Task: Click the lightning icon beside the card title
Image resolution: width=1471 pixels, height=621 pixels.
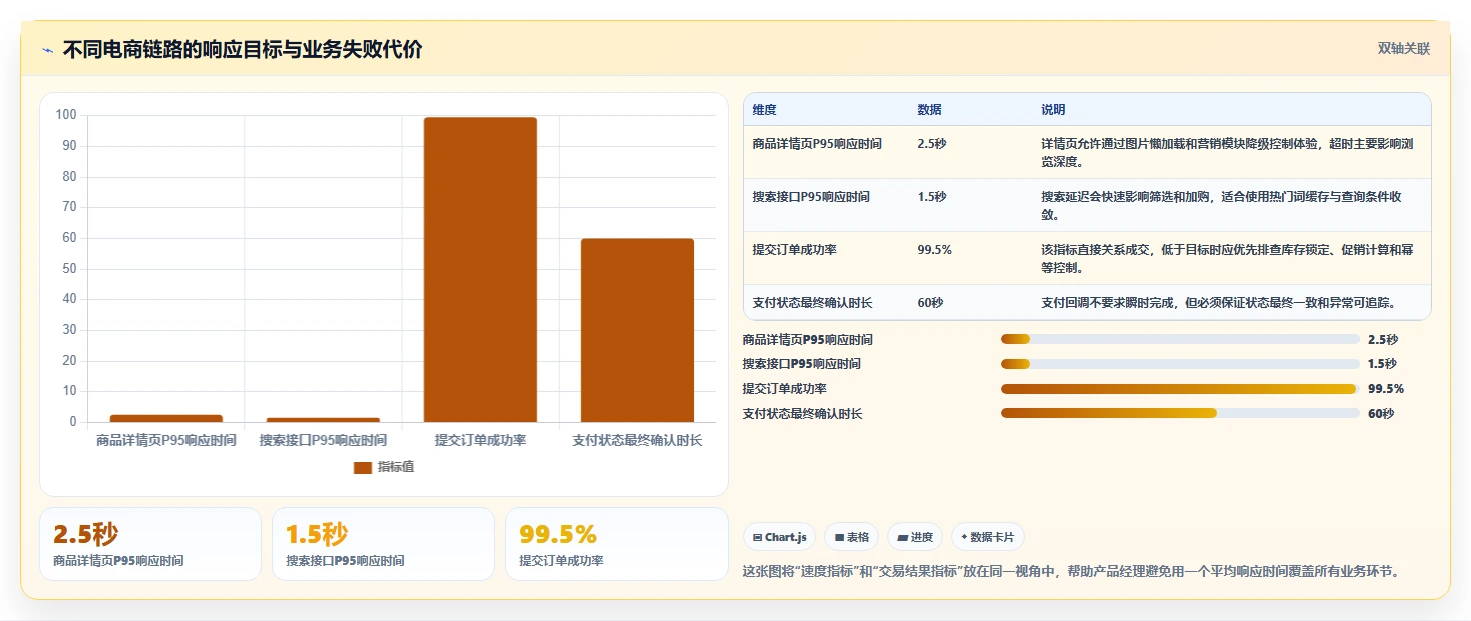Action: pos(47,50)
